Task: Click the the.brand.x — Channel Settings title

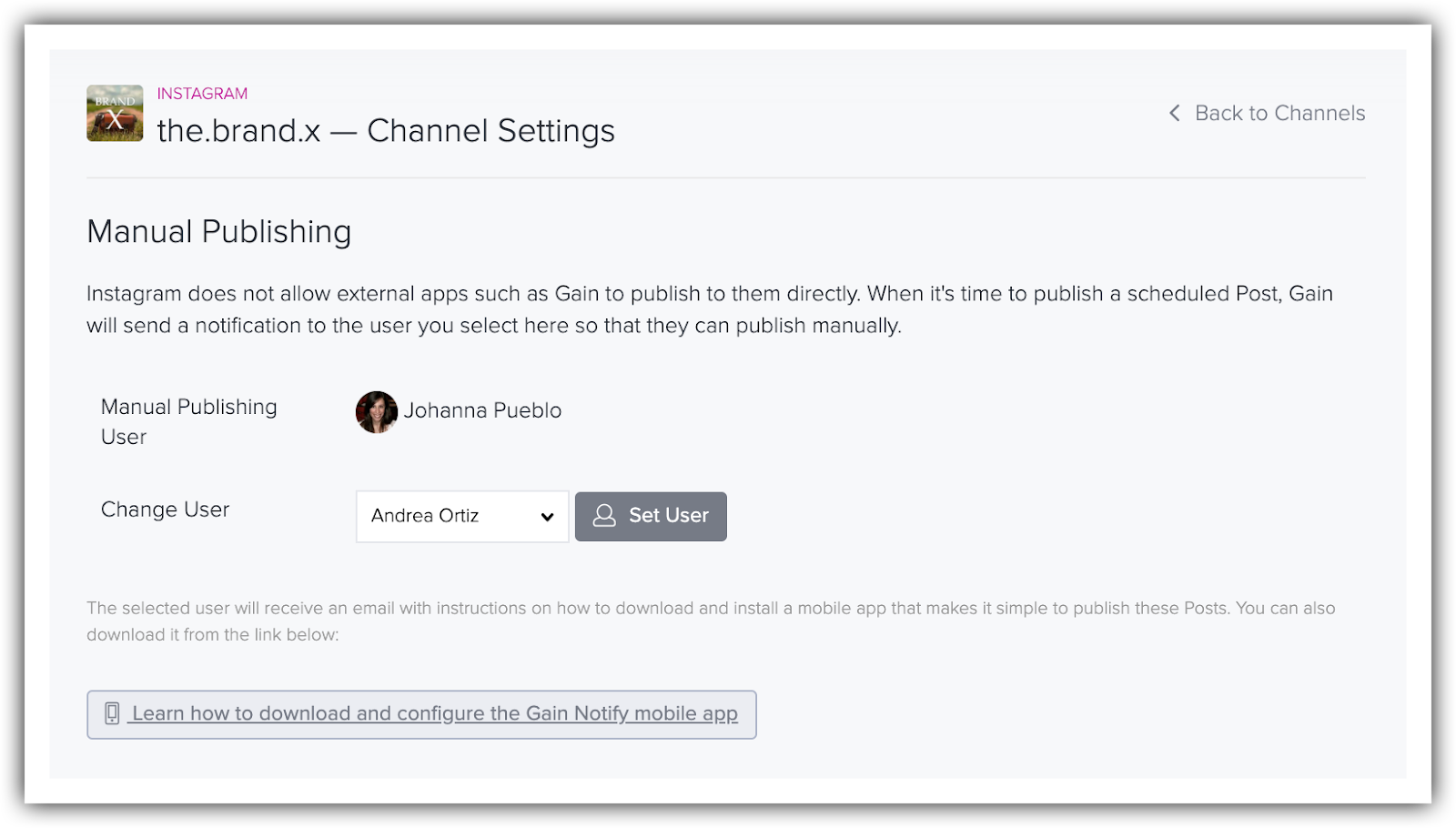Action: 386,131
